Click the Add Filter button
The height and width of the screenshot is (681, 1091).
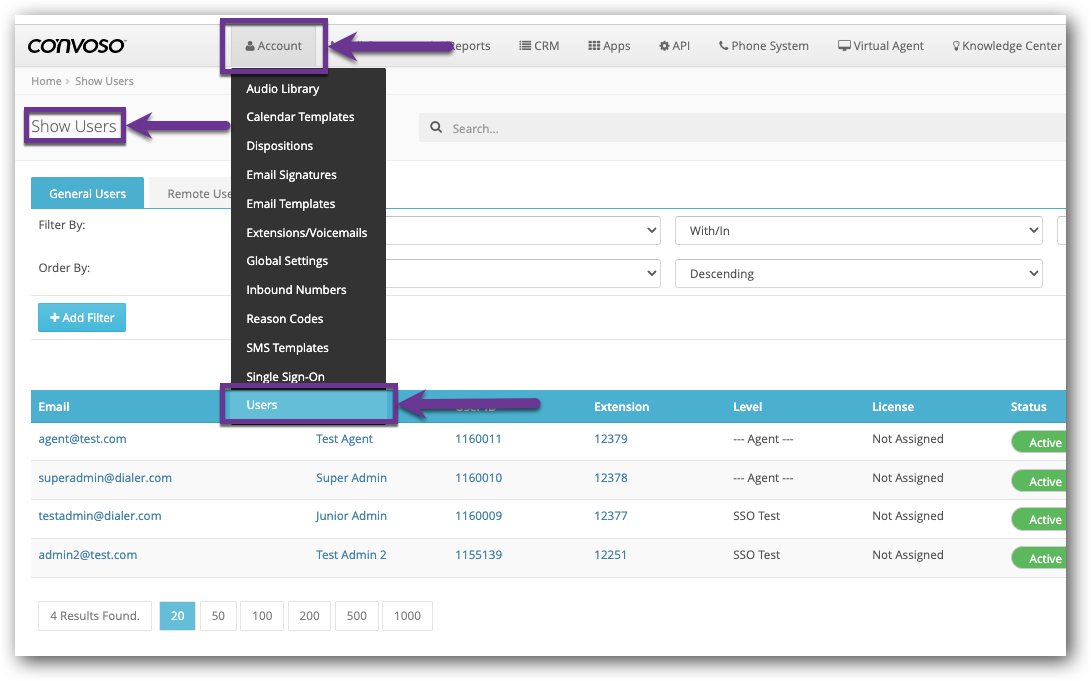(x=82, y=318)
